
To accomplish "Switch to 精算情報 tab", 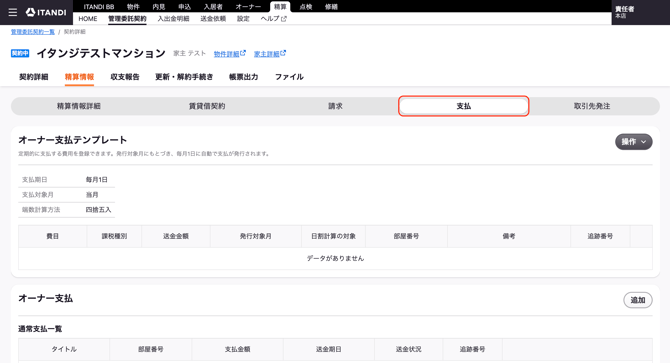I will tap(79, 77).
